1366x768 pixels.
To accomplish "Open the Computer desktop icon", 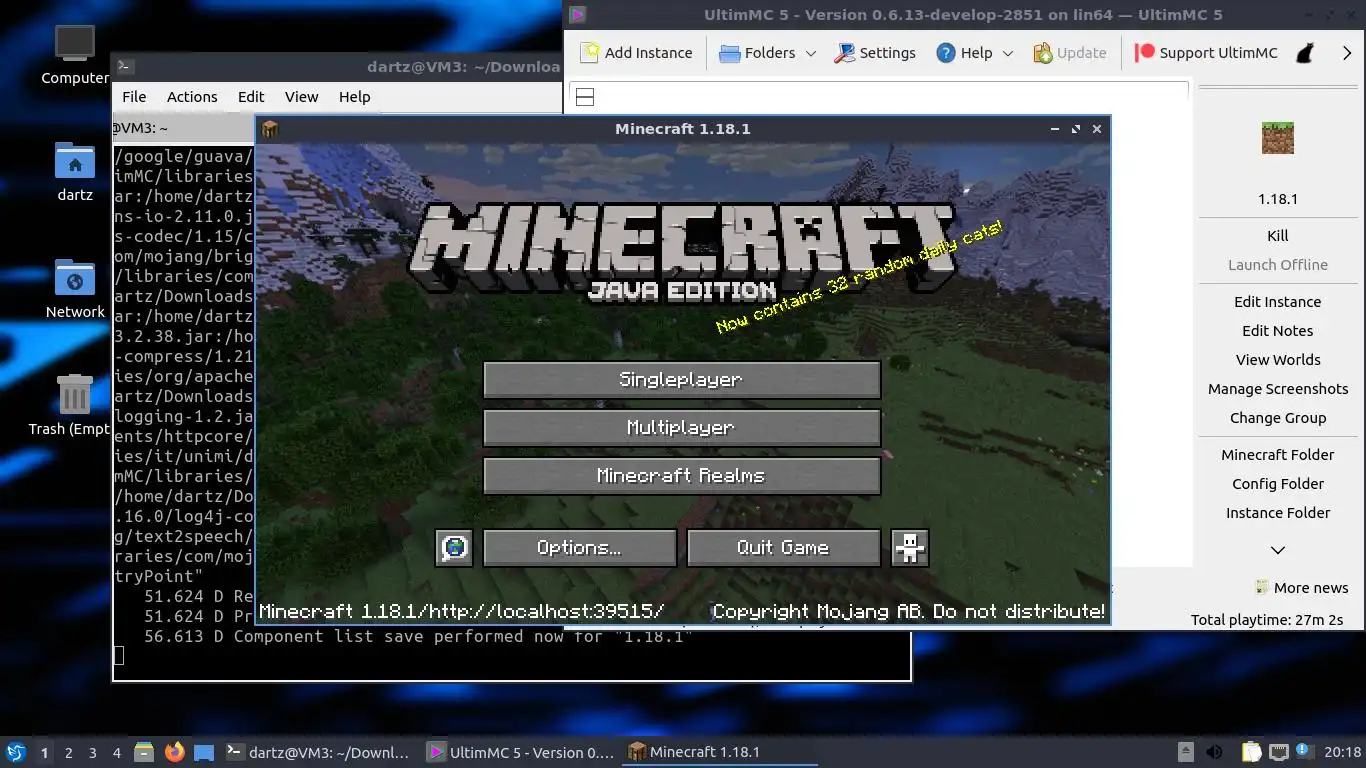I will click(x=75, y=55).
